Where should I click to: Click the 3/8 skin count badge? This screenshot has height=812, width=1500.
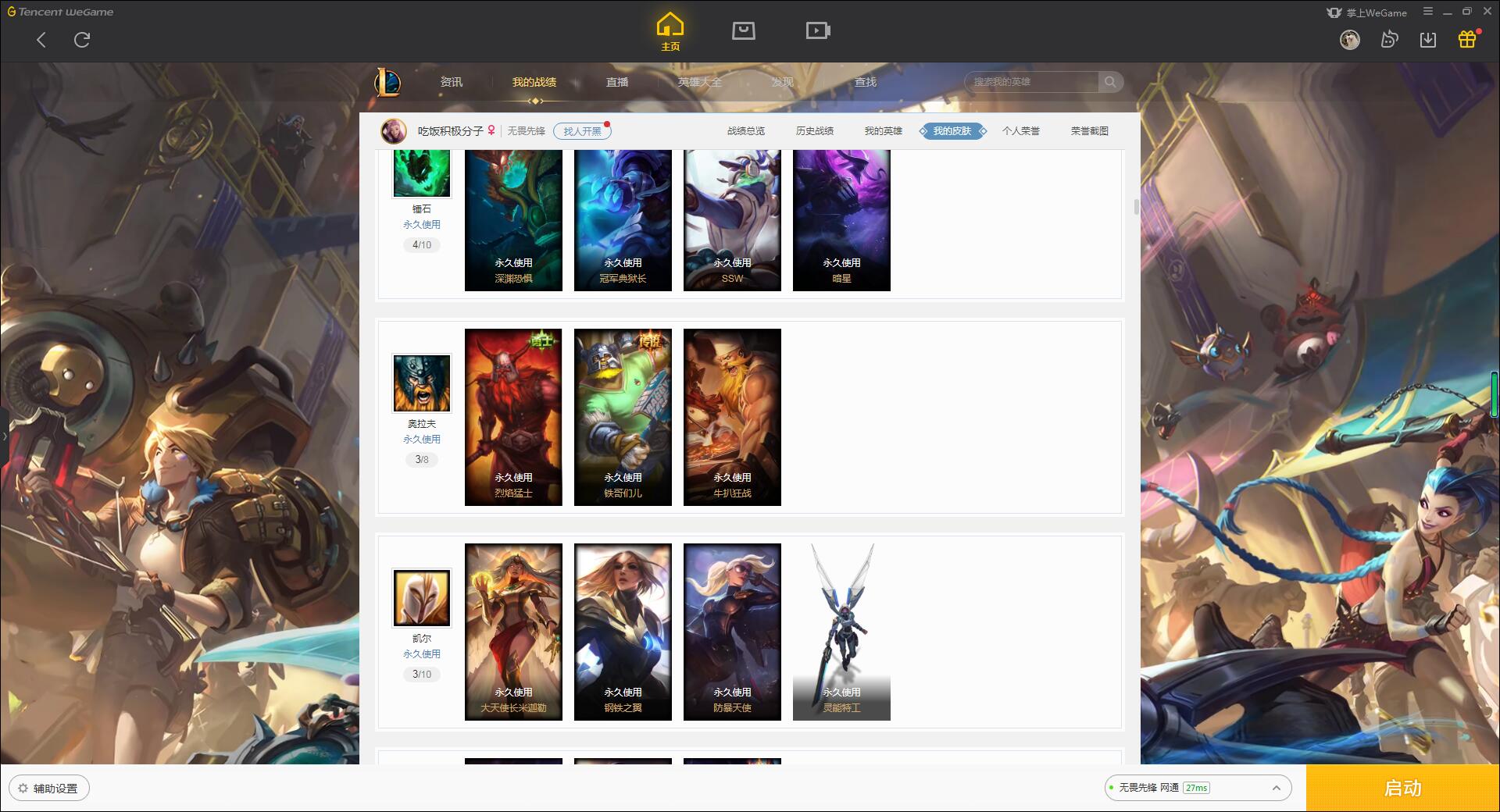tap(422, 460)
